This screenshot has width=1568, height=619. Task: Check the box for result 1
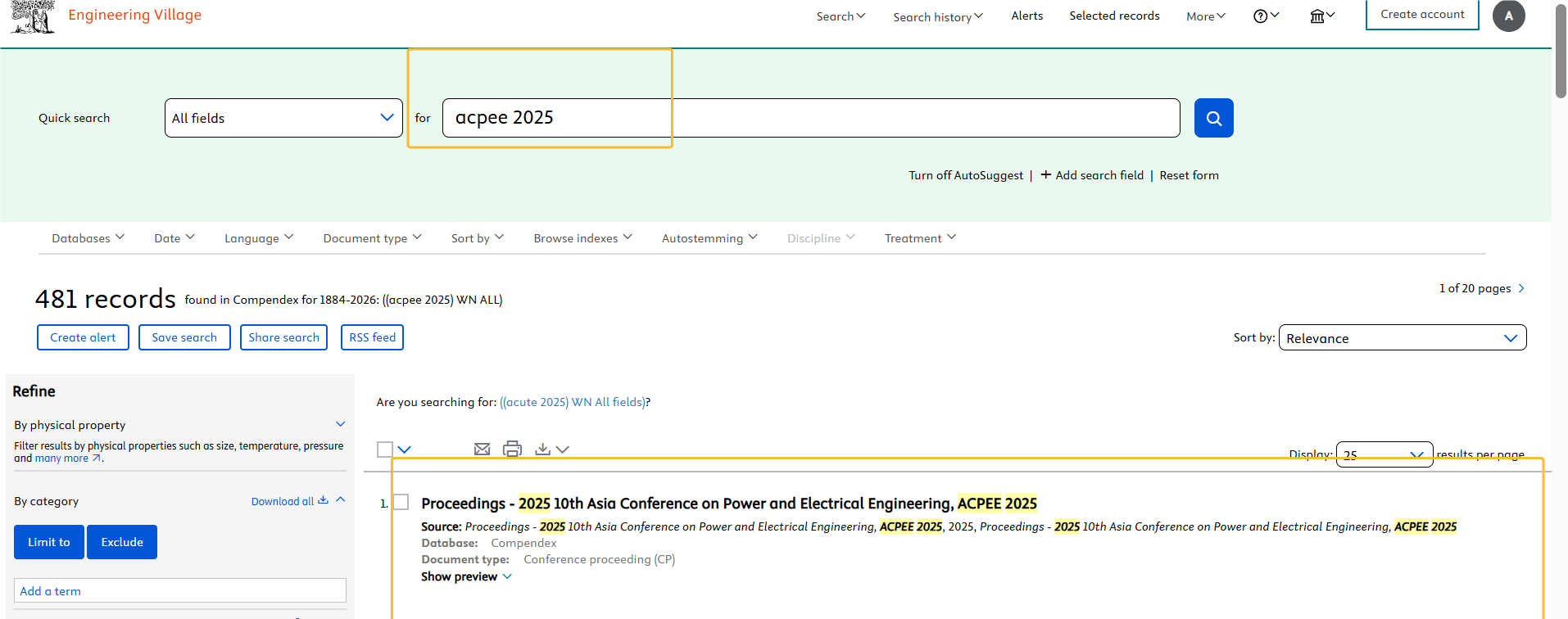[x=401, y=502]
